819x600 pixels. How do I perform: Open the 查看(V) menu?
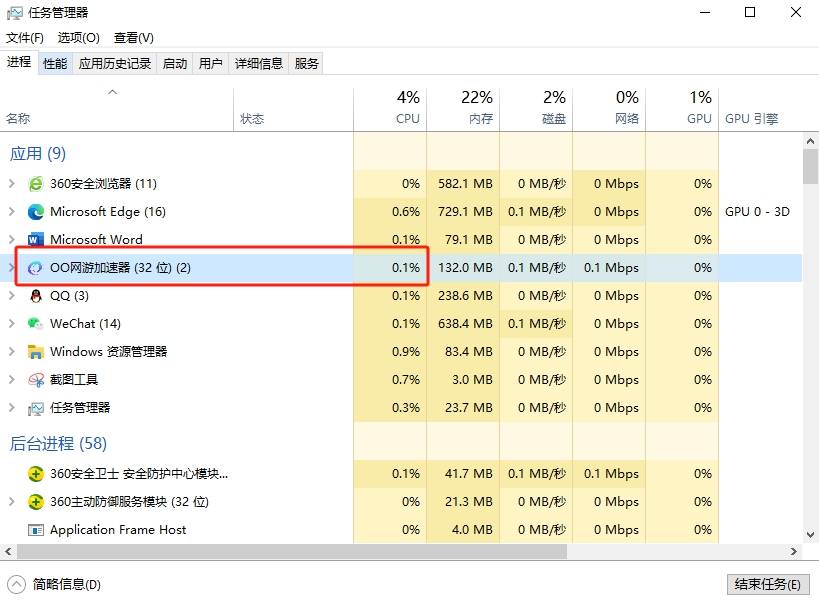(134, 38)
